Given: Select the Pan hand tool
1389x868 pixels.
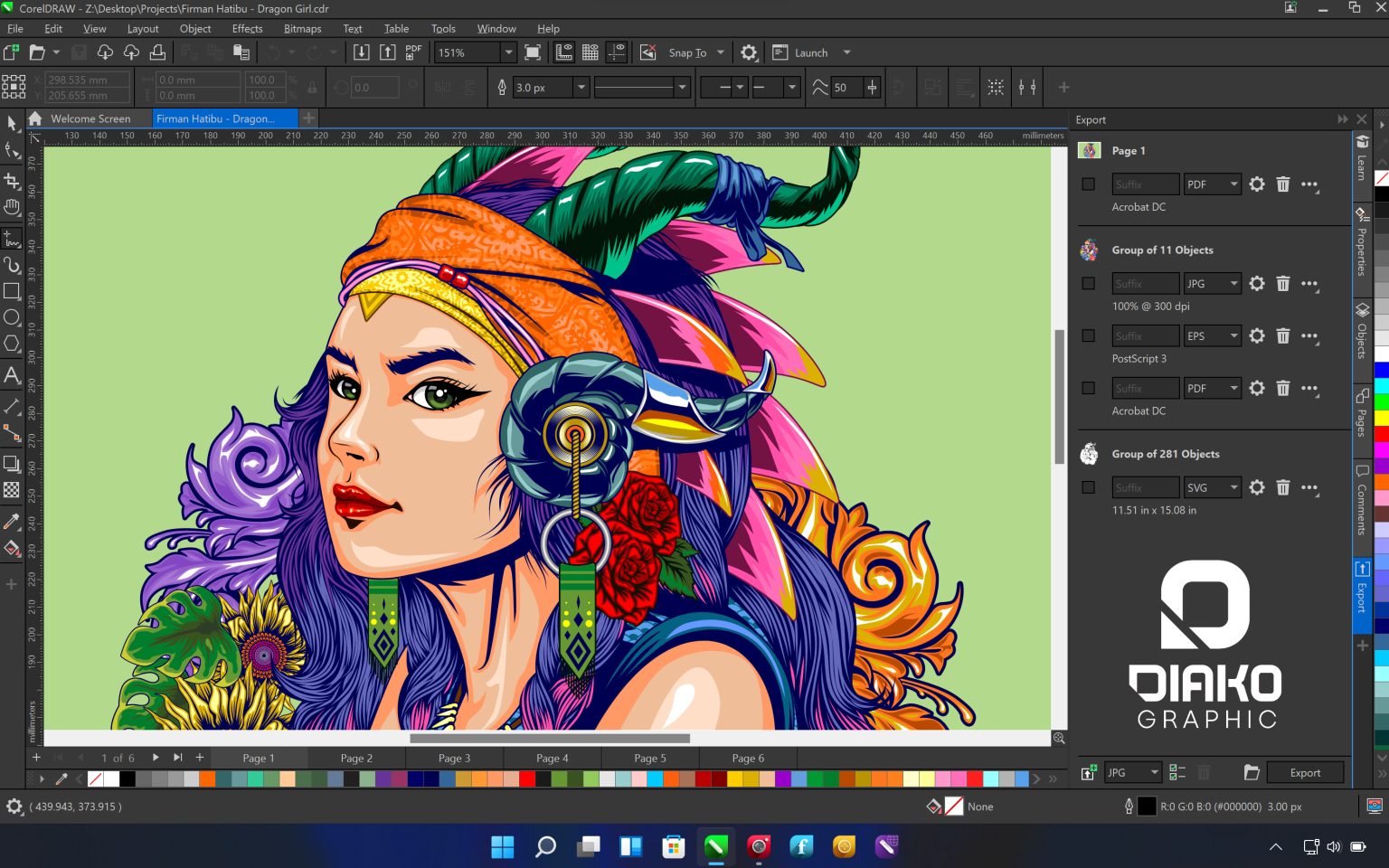Looking at the screenshot, I should [x=12, y=207].
